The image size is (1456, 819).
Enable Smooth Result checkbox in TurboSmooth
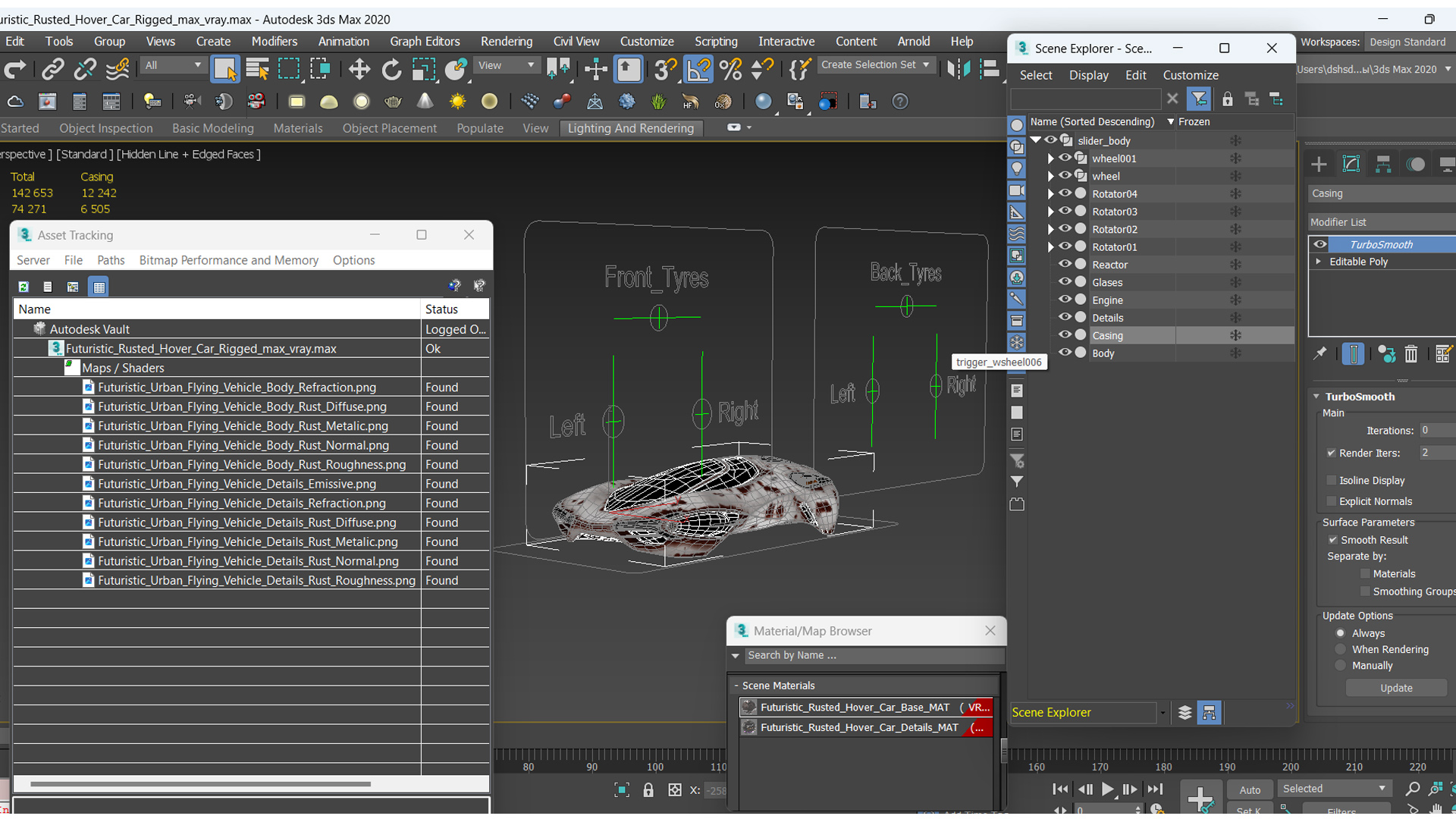pos(1332,540)
